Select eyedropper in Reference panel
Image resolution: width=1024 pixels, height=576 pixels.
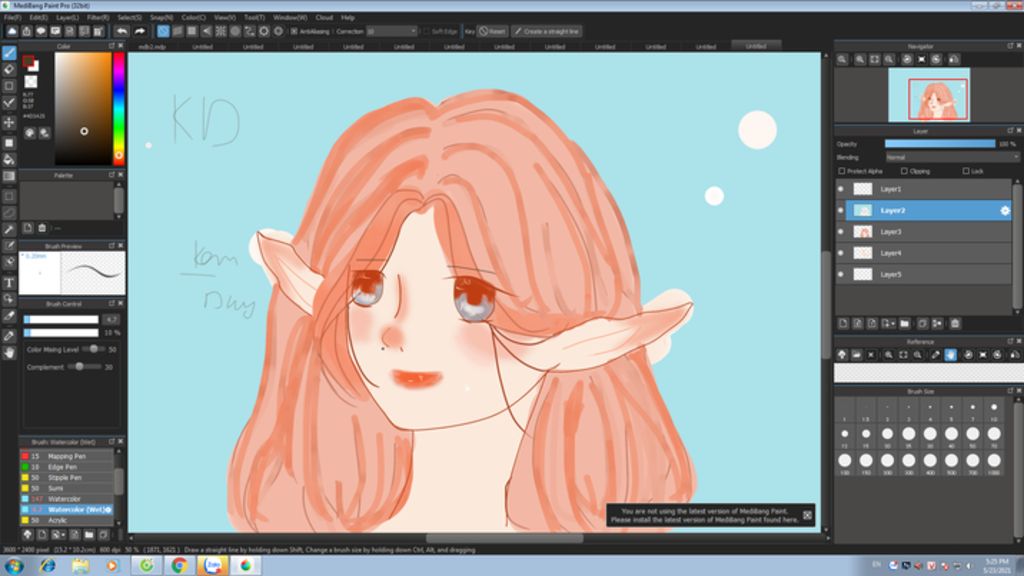(935, 355)
